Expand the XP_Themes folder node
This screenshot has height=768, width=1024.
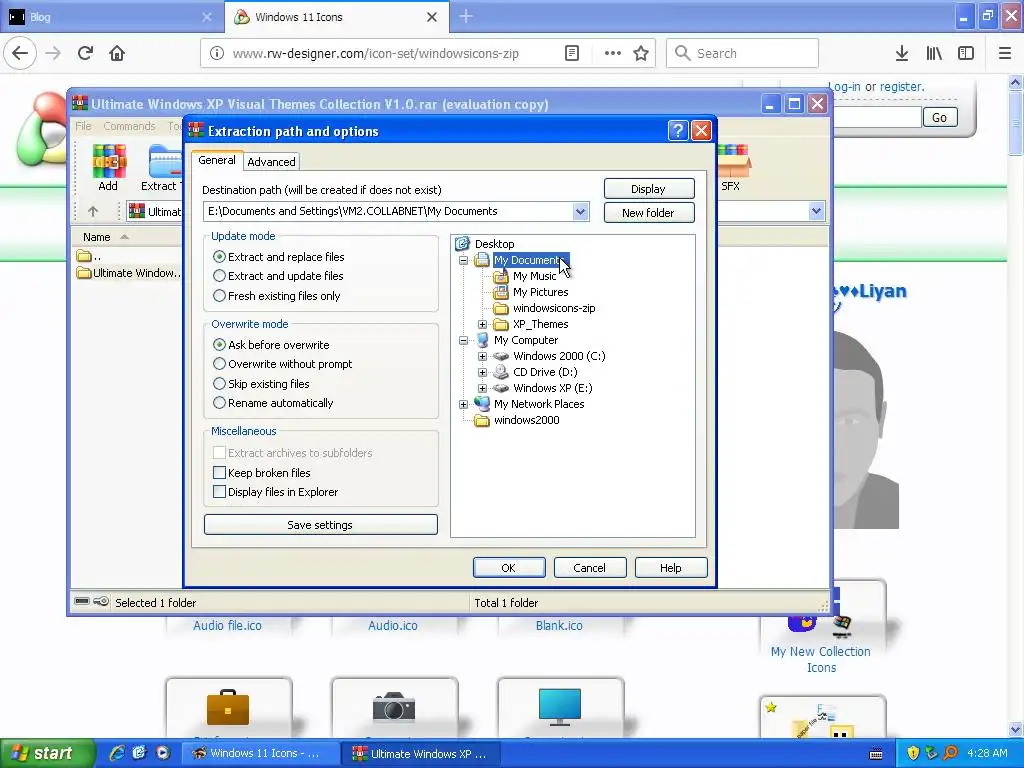[482, 324]
